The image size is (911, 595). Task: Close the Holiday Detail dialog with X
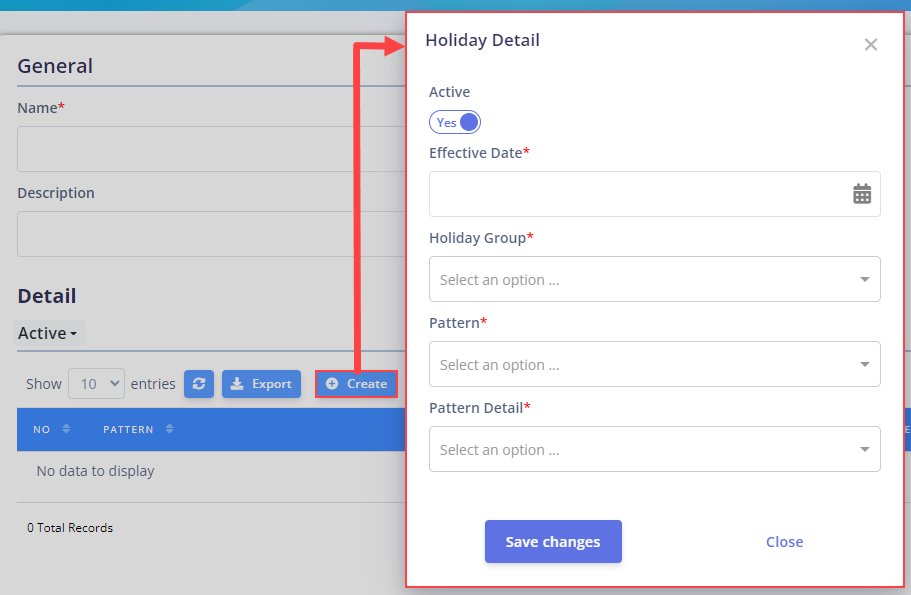(x=870, y=45)
